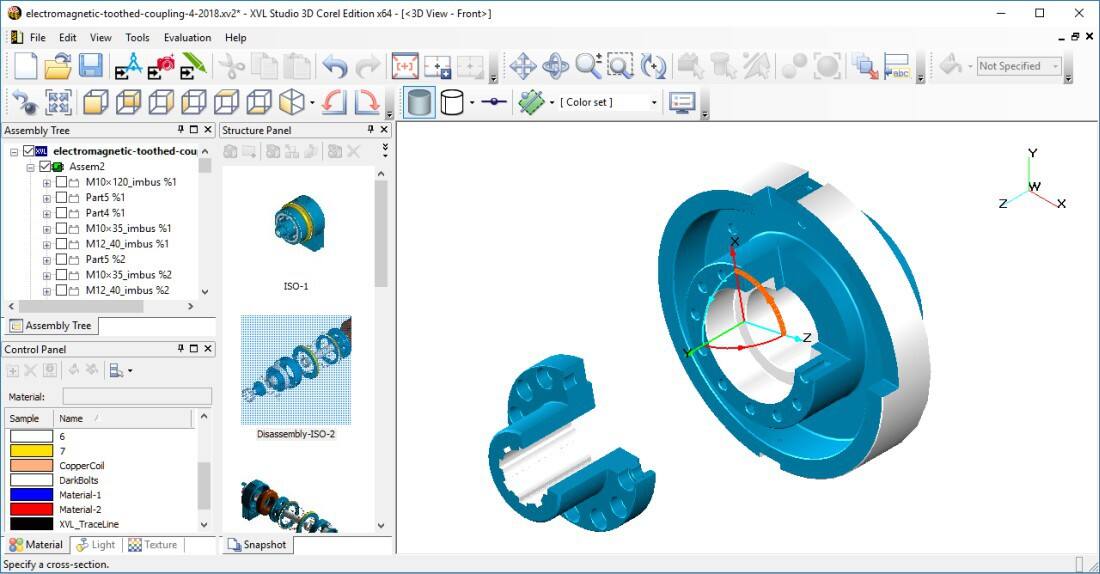Enable the M12_40_imbus %1 checkbox
This screenshot has height=574, width=1100.
coord(61,243)
